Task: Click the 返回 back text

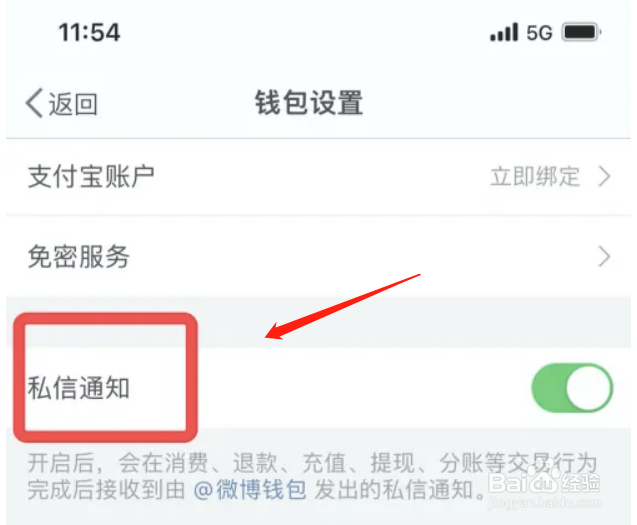Action: (x=73, y=104)
